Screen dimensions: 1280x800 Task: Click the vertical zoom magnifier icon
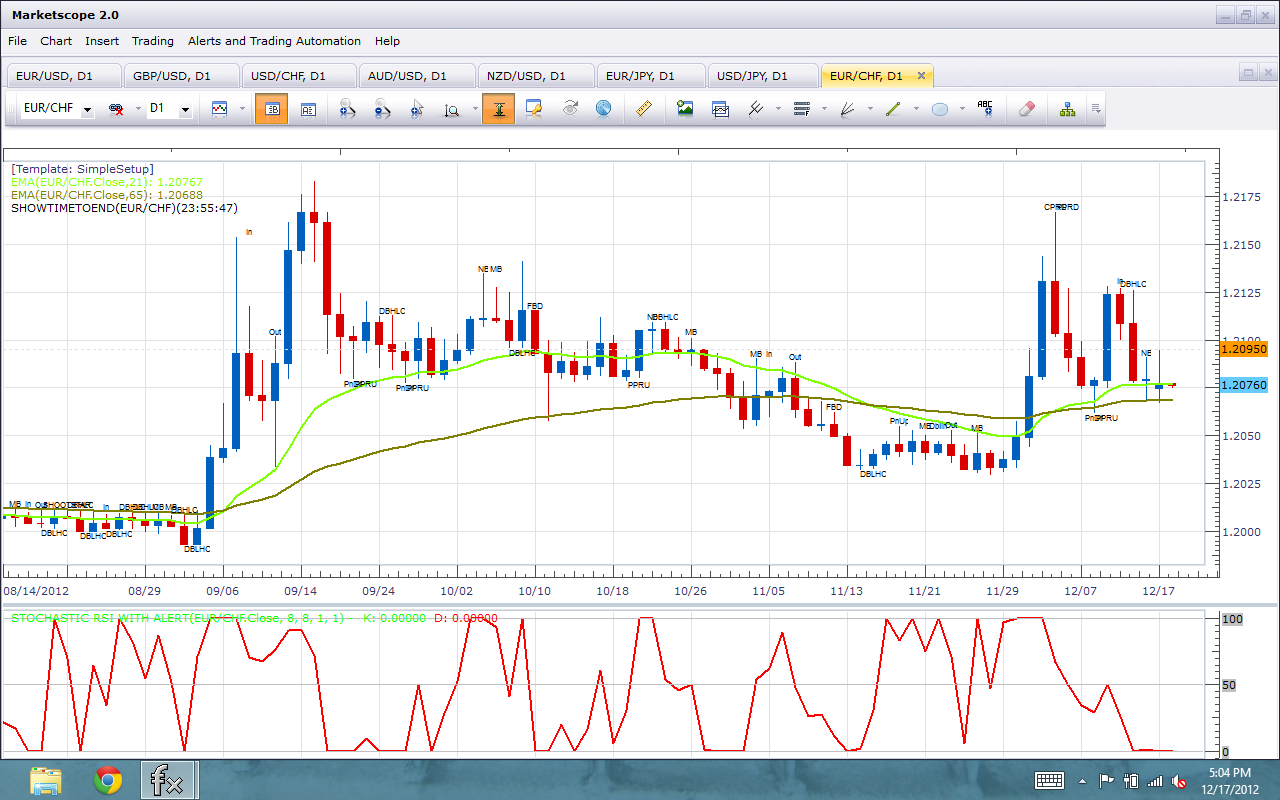click(451, 109)
